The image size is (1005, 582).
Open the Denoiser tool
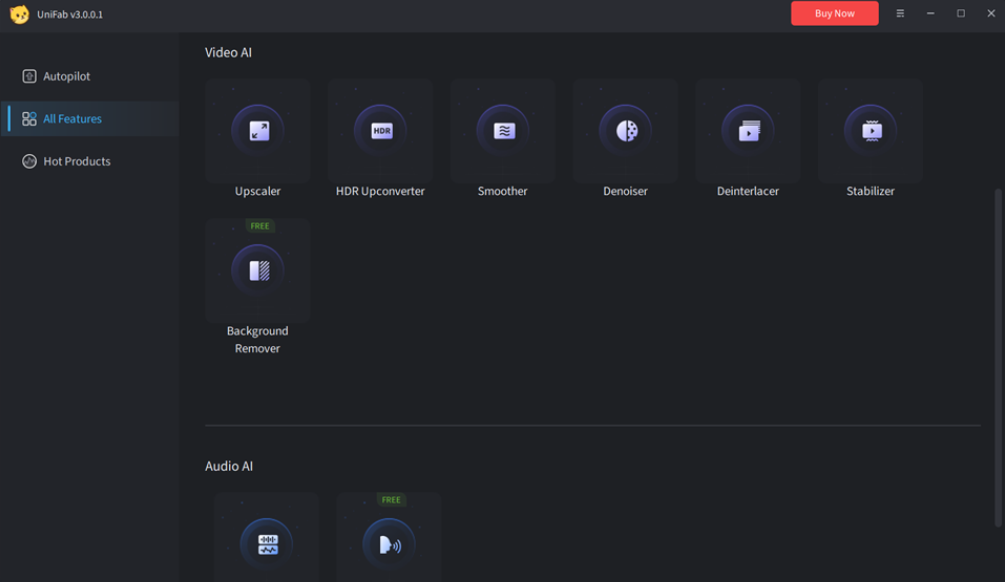tap(625, 130)
